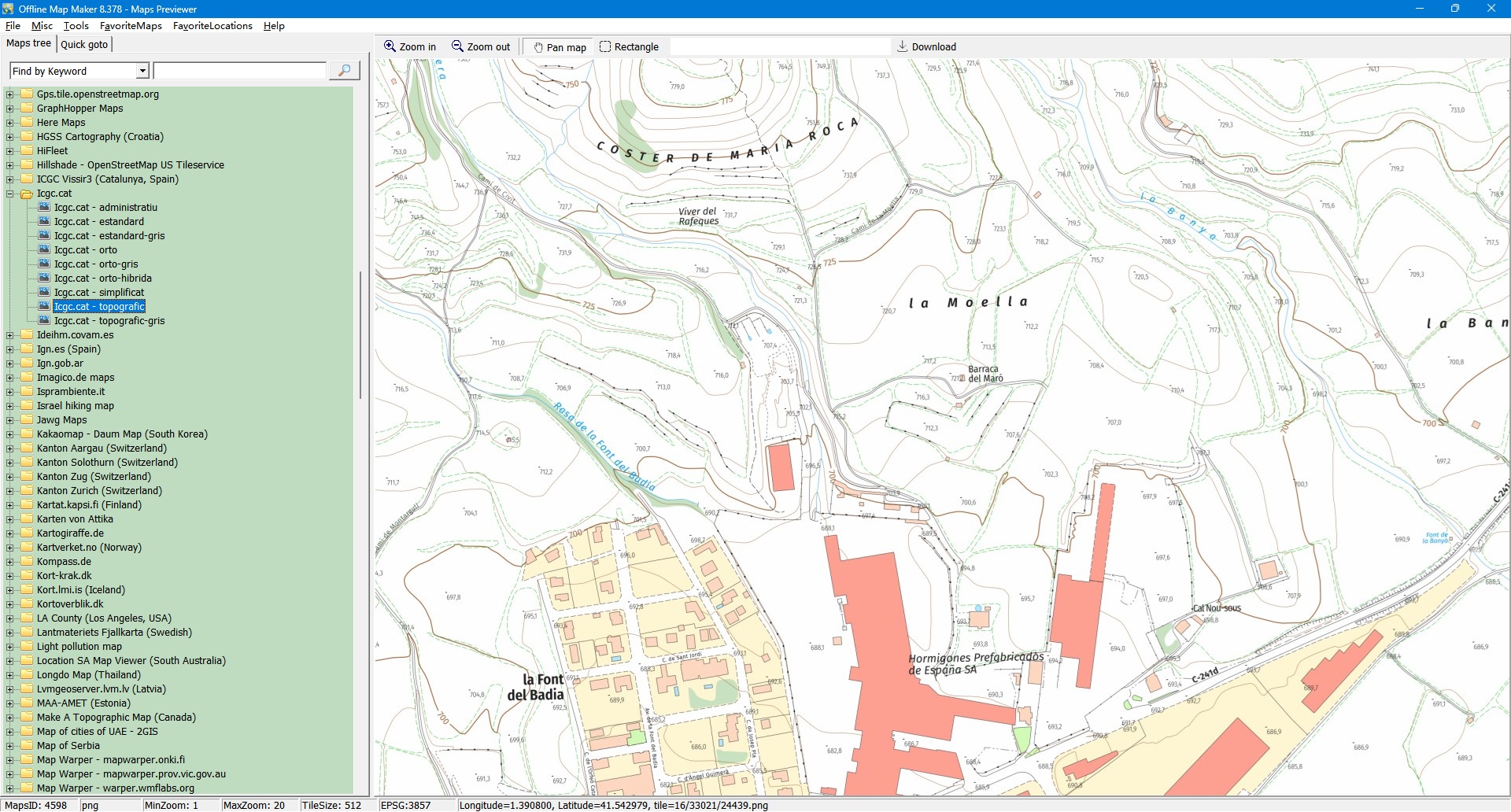Switch to the Quick goto tab
1511x812 pixels.
(x=84, y=44)
